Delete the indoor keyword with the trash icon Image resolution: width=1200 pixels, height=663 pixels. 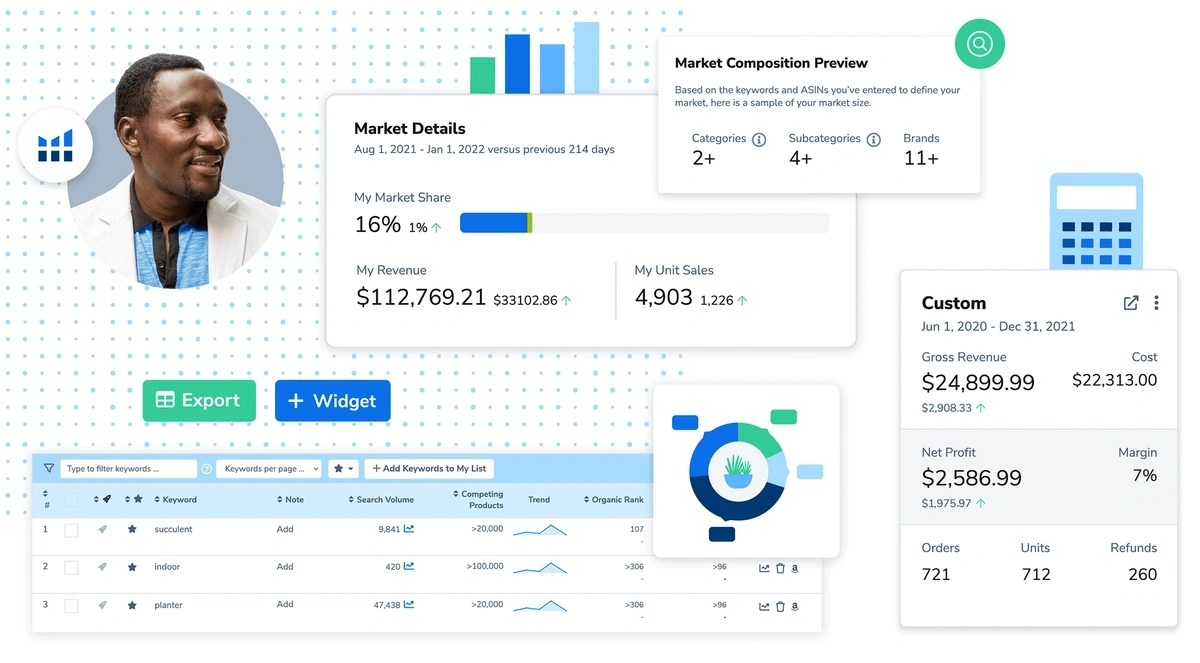[x=780, y=568]
